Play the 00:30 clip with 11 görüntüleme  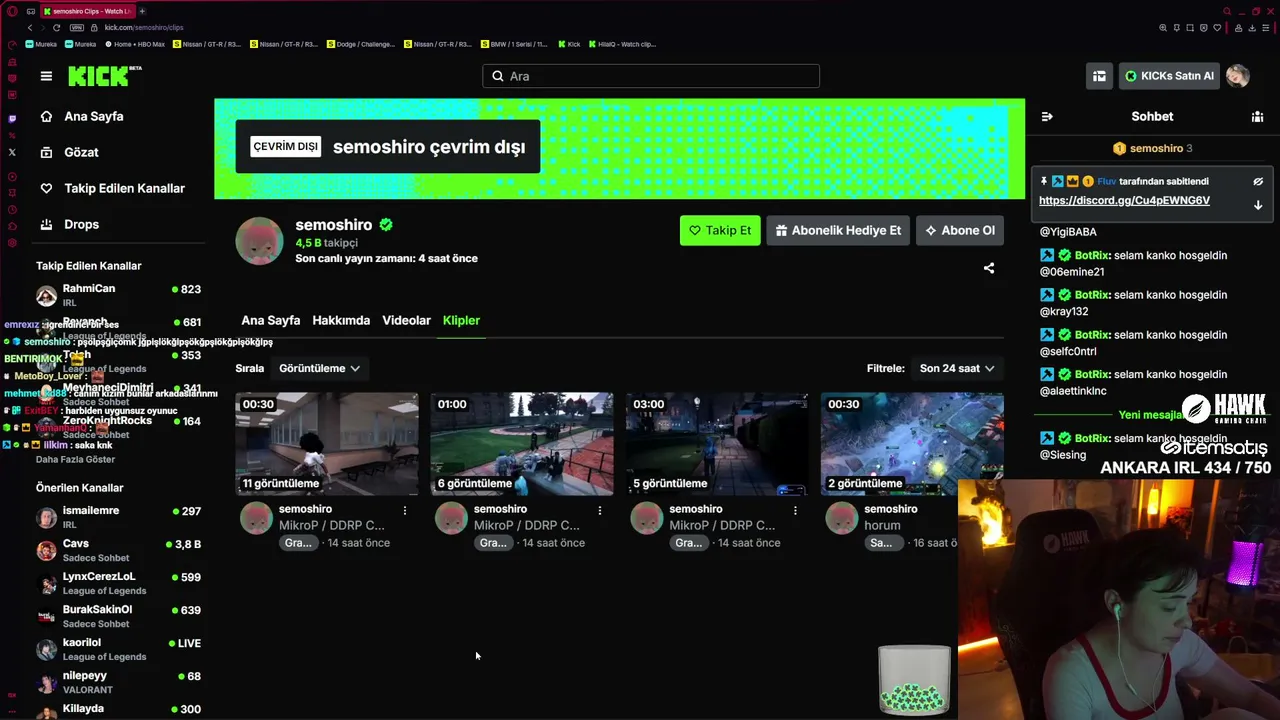pyautogui.click(x=327, y=444)
